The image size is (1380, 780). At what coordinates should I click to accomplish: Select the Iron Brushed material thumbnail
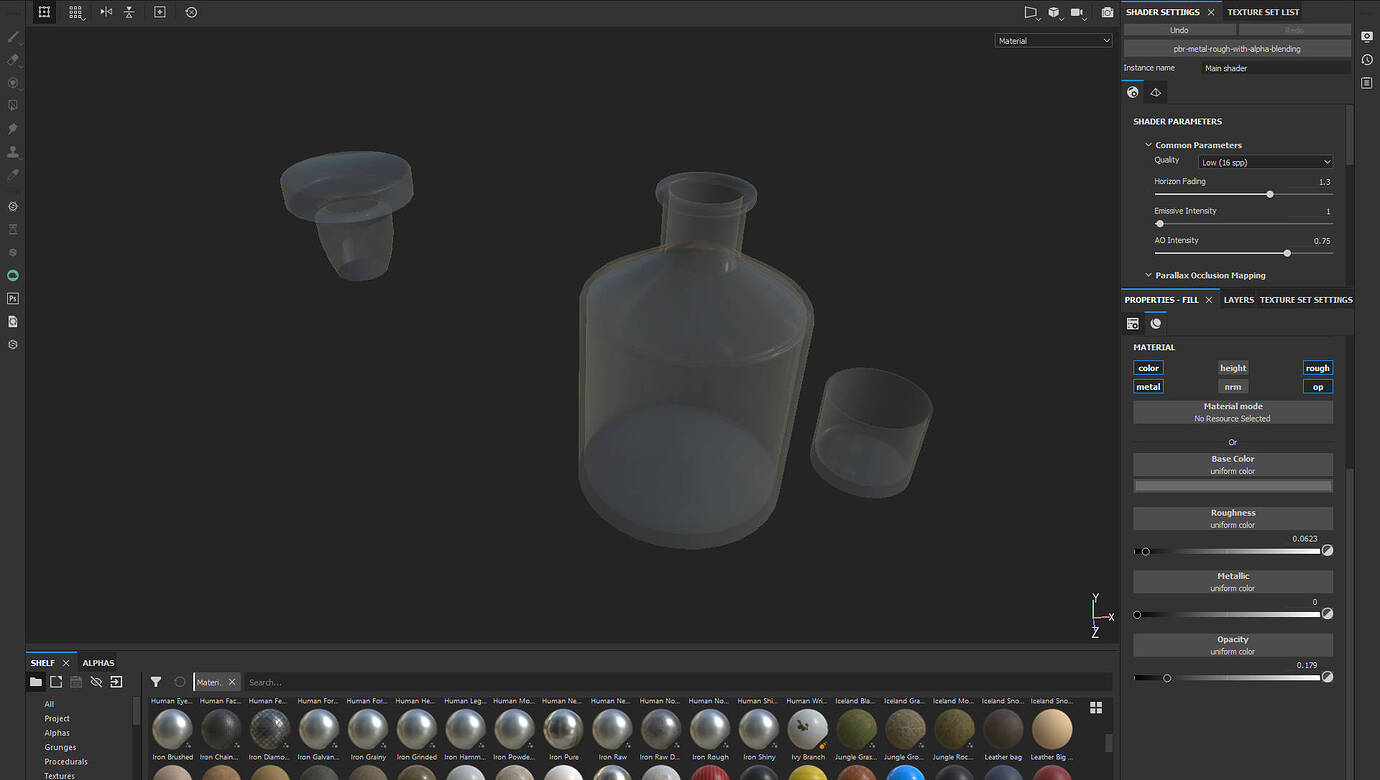pos(172,730)
